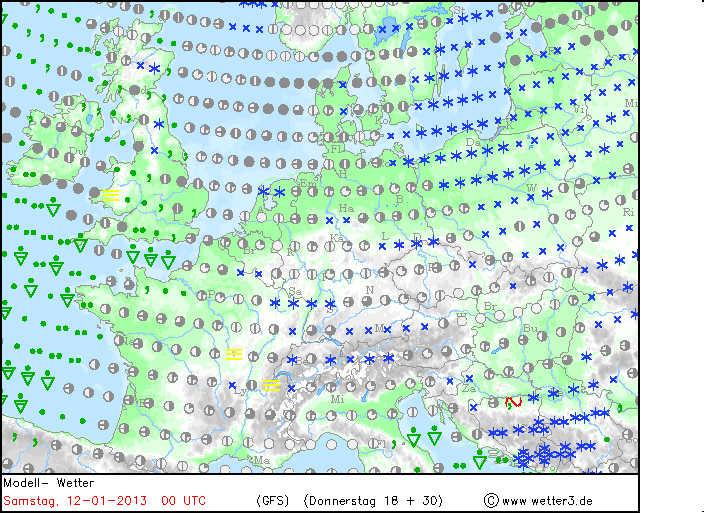The image size is (704, 513).
Task: Click the St city label in Sweden
Action: pos(459,10)
